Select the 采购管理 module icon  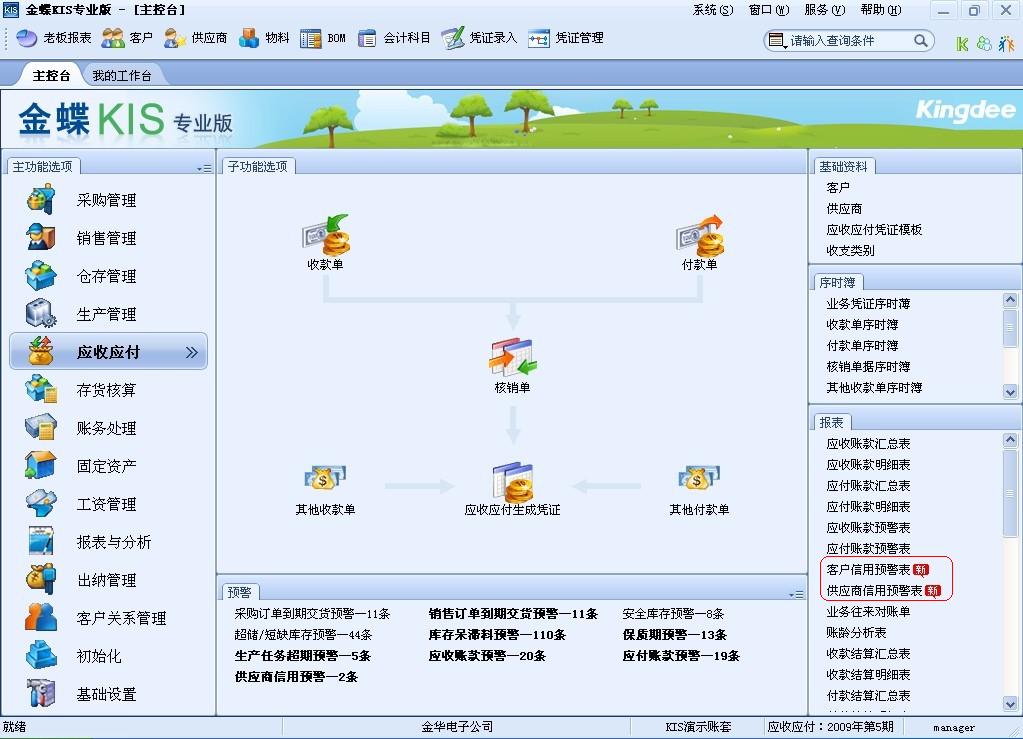coord(40,200)
